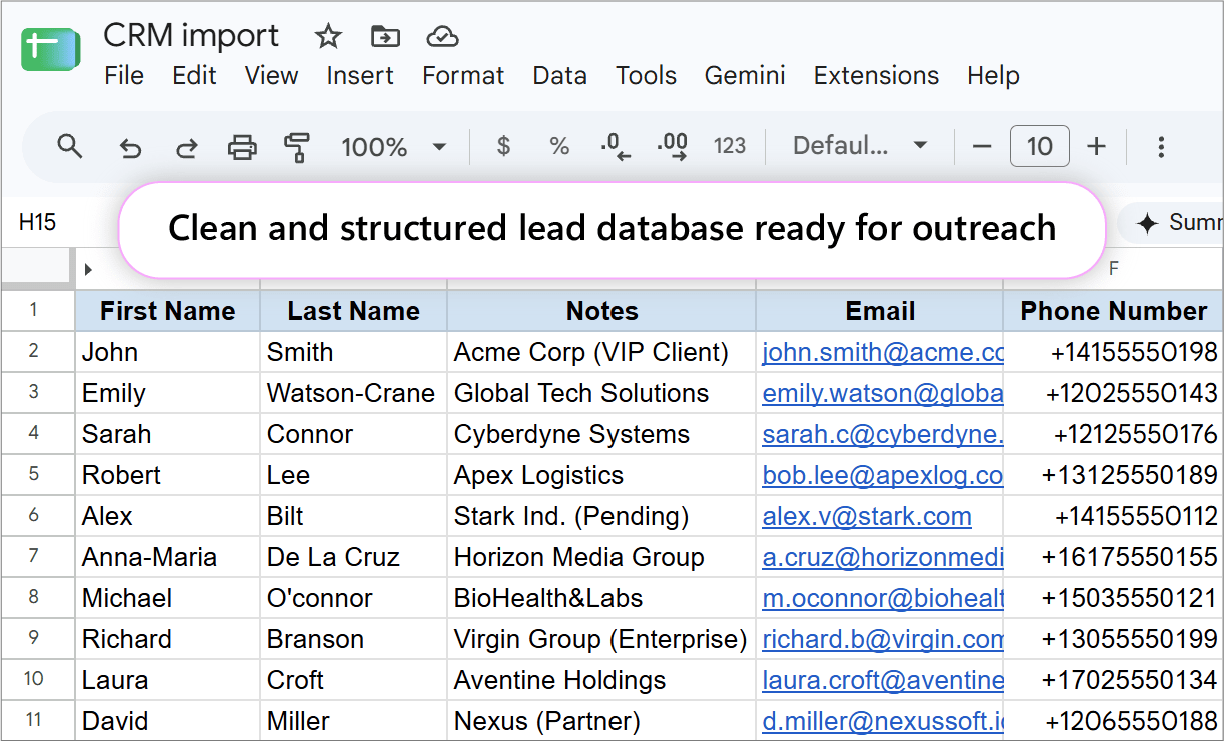Select the Aventine Holdings cell

click(x=601, y=680)
